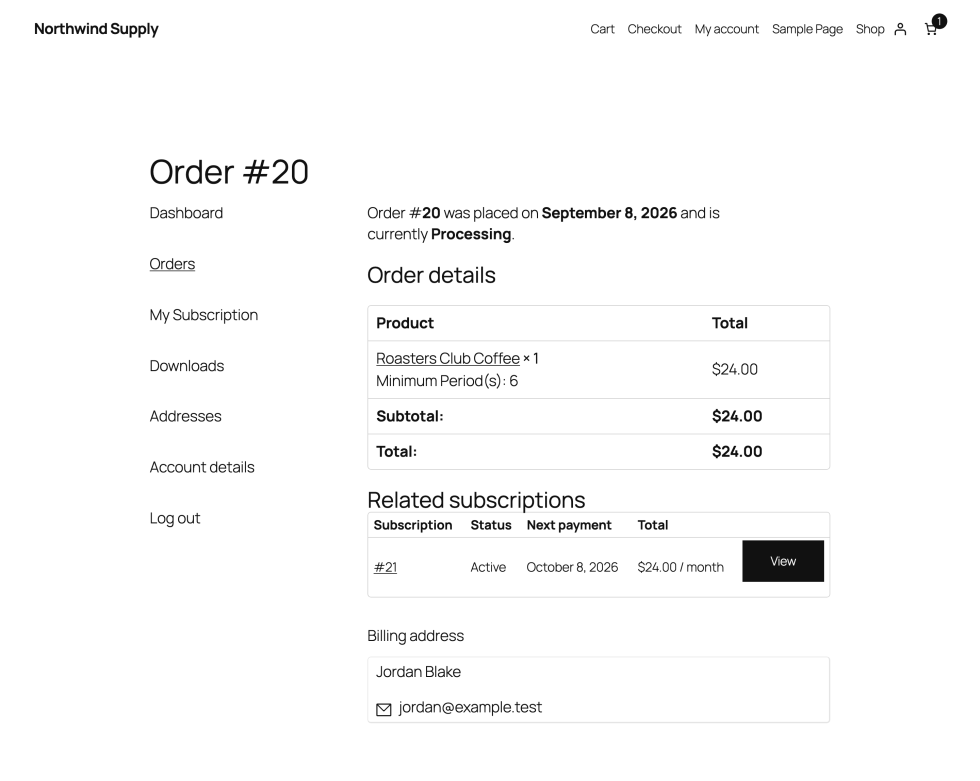Open My Subscription in sidebar
The image size is (980, 781).
(x=204, y=315)
